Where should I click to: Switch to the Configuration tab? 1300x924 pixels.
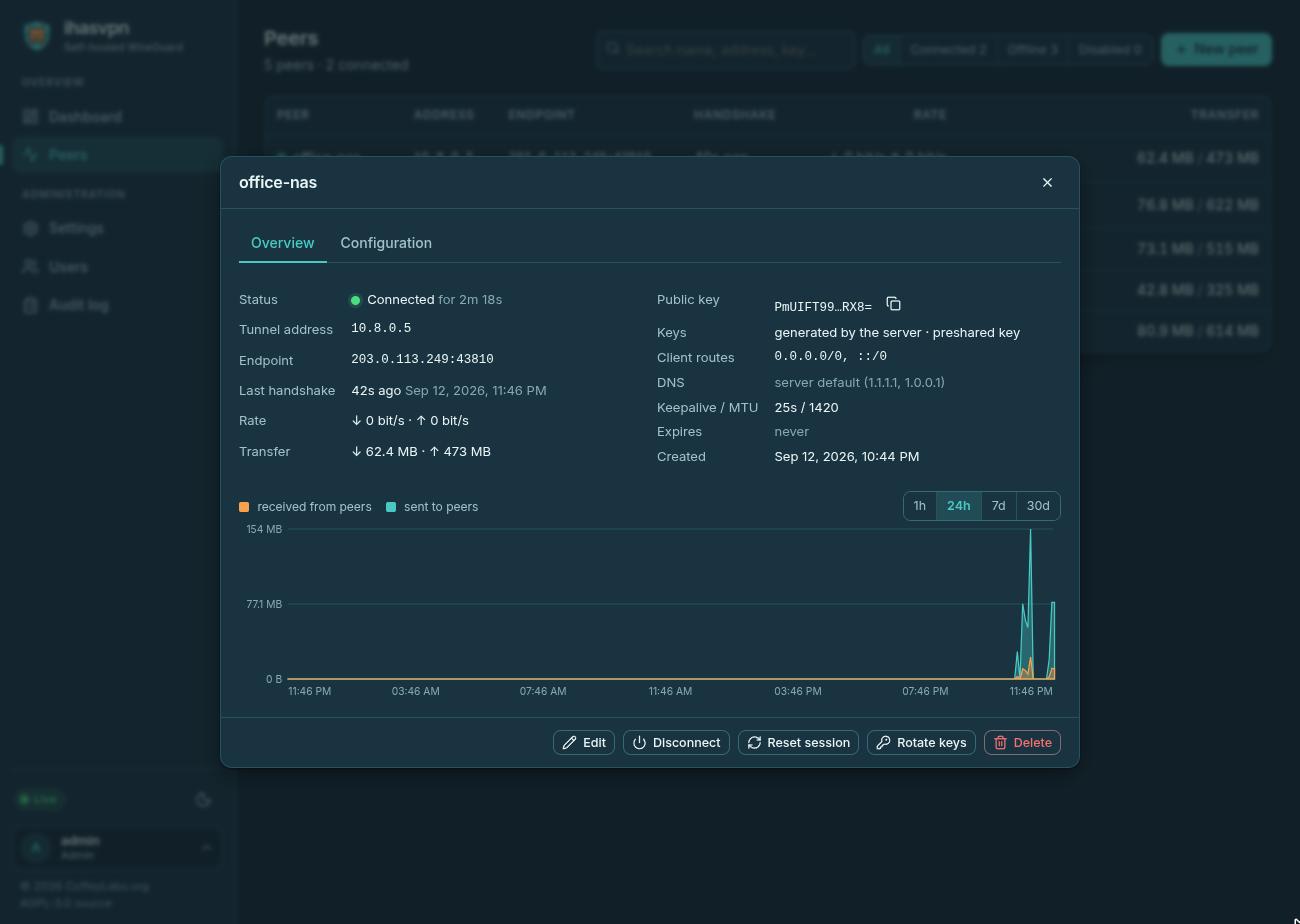pyautogui.click(x=386, y=243)
